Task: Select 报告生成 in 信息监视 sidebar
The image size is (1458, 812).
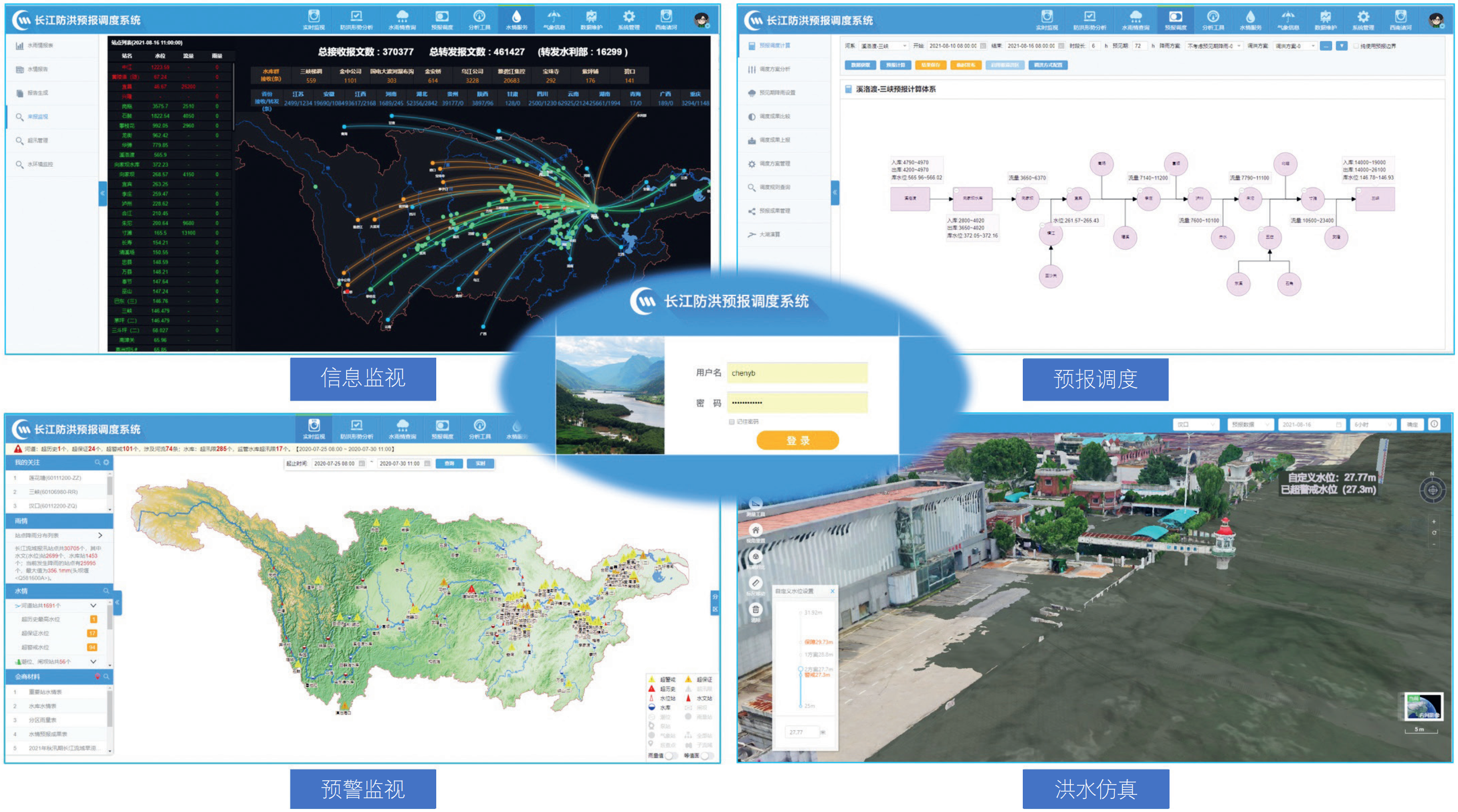Action: click(x=37, y=93)
